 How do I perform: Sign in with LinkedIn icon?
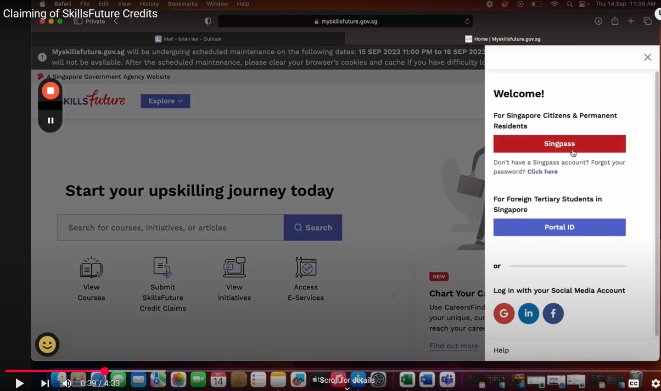pos(528,313)
